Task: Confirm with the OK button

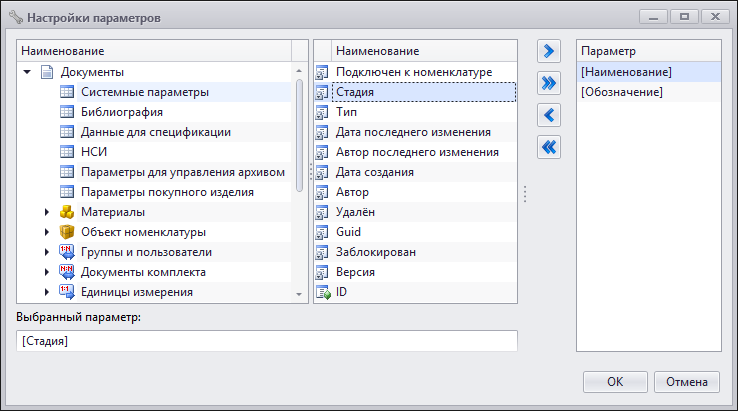Action: (x=615, y=381)
